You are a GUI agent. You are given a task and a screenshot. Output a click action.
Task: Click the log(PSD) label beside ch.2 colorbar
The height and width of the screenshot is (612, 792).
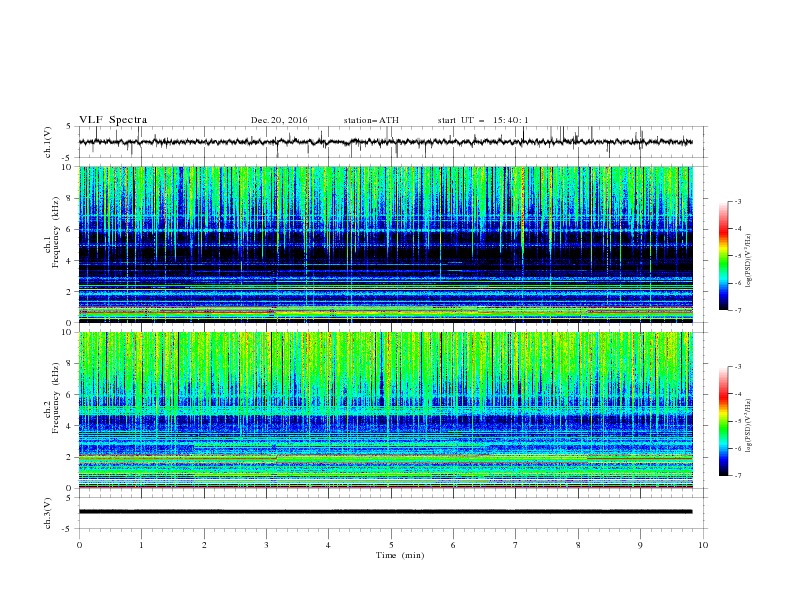click(748, 425)
